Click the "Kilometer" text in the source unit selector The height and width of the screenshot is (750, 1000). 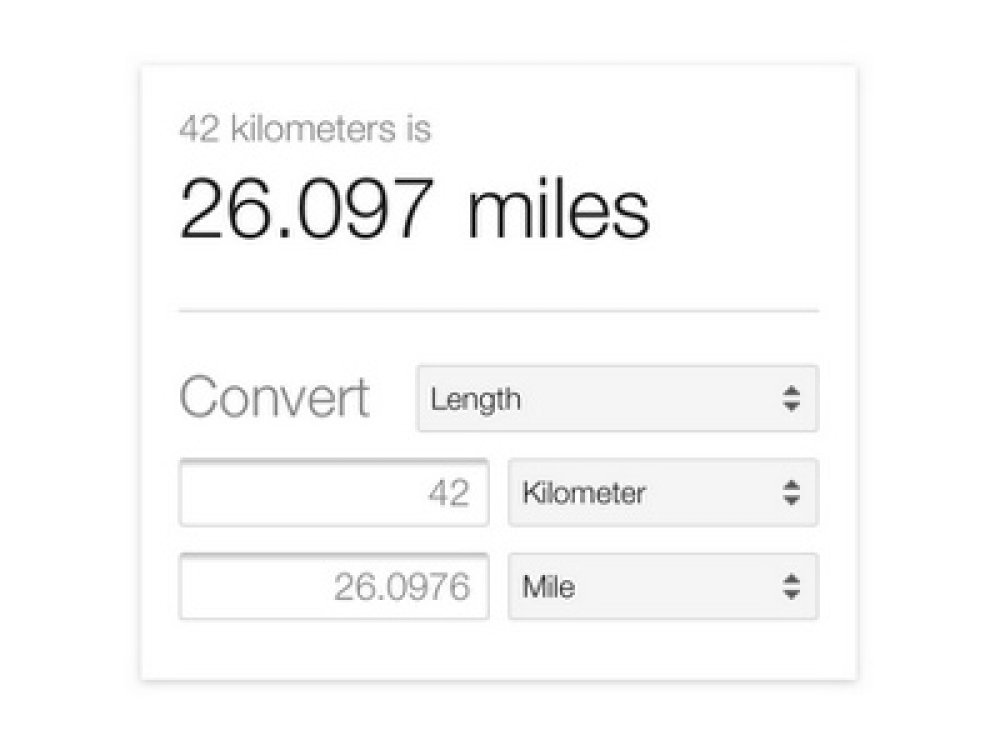click(584, 493)
